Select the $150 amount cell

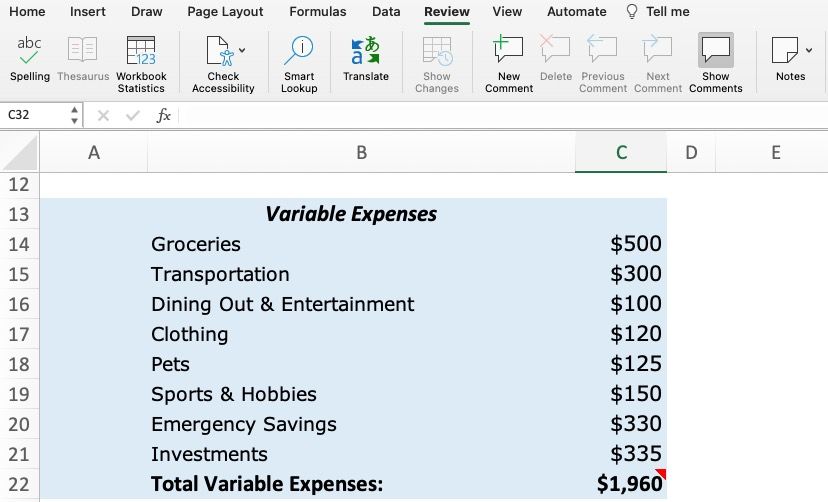point(621,394)
